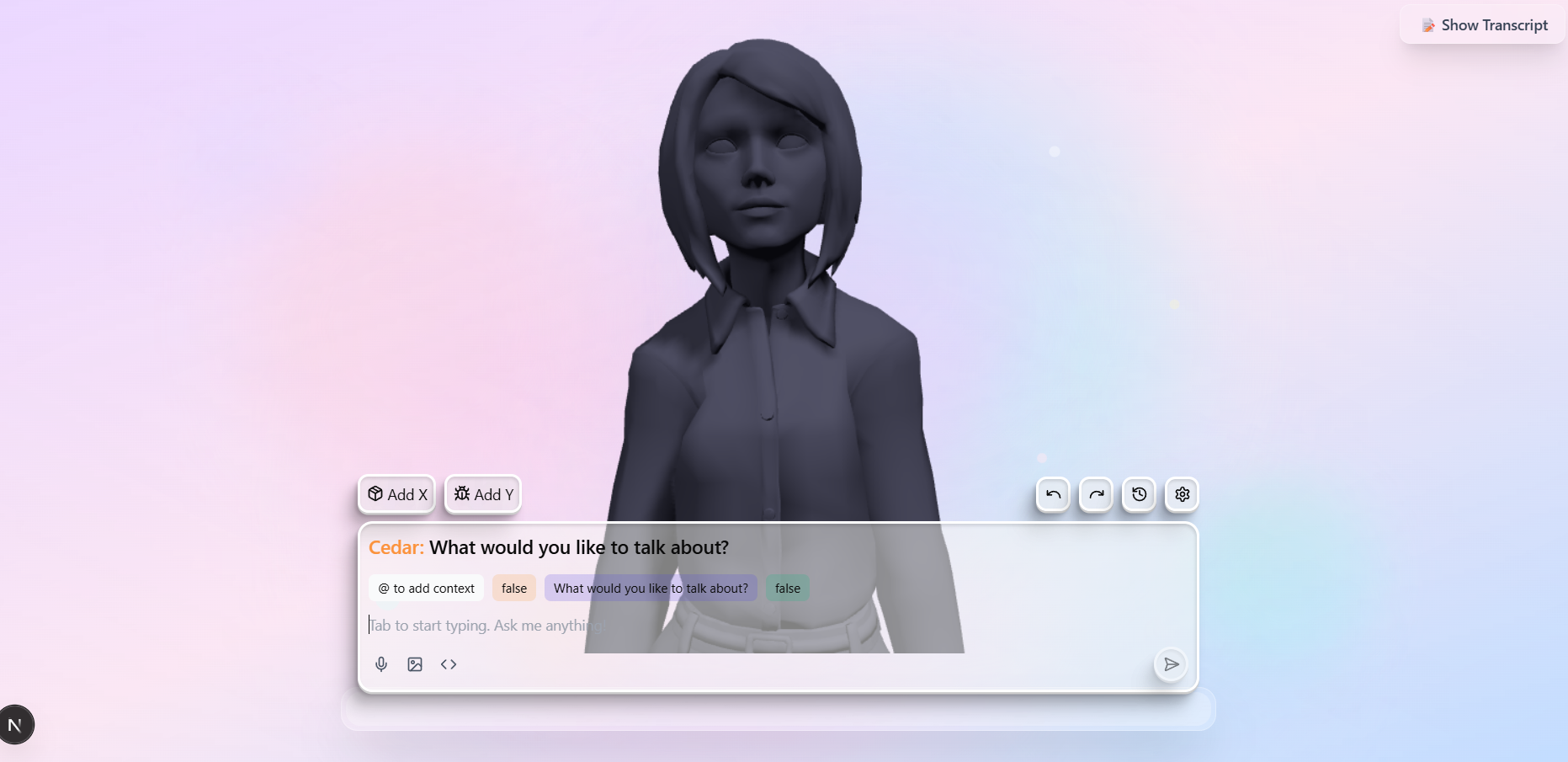Screen dimensions: 1568x762
Task: Click the 'Cedar:' speaker label
Action: (396, 547)
